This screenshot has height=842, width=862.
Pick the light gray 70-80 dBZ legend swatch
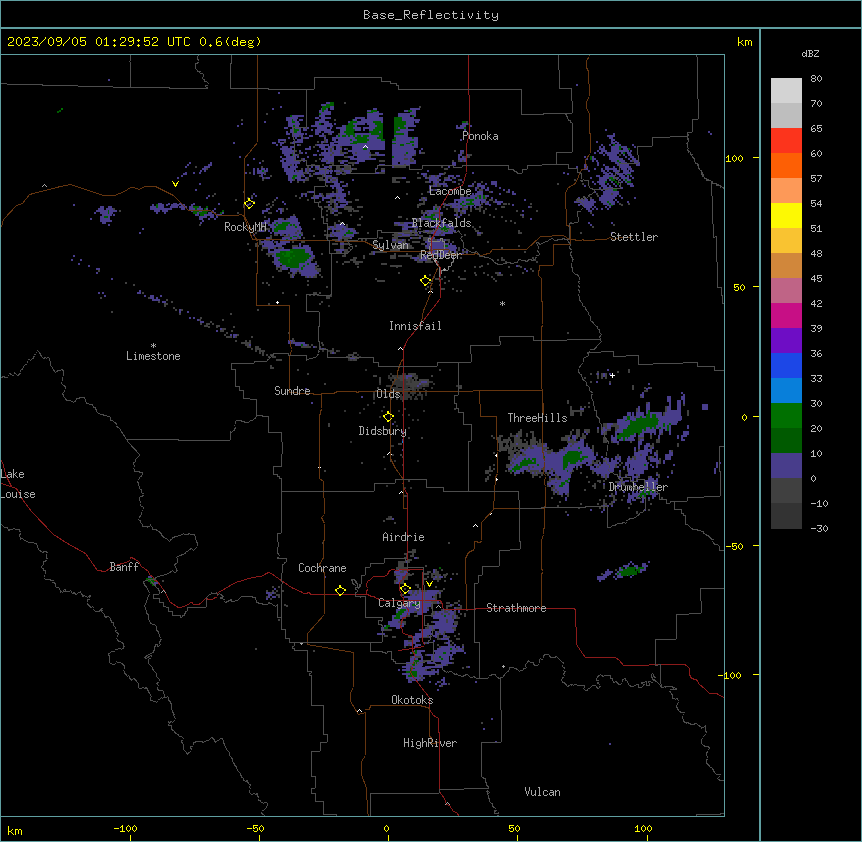[x=786, y=91]
